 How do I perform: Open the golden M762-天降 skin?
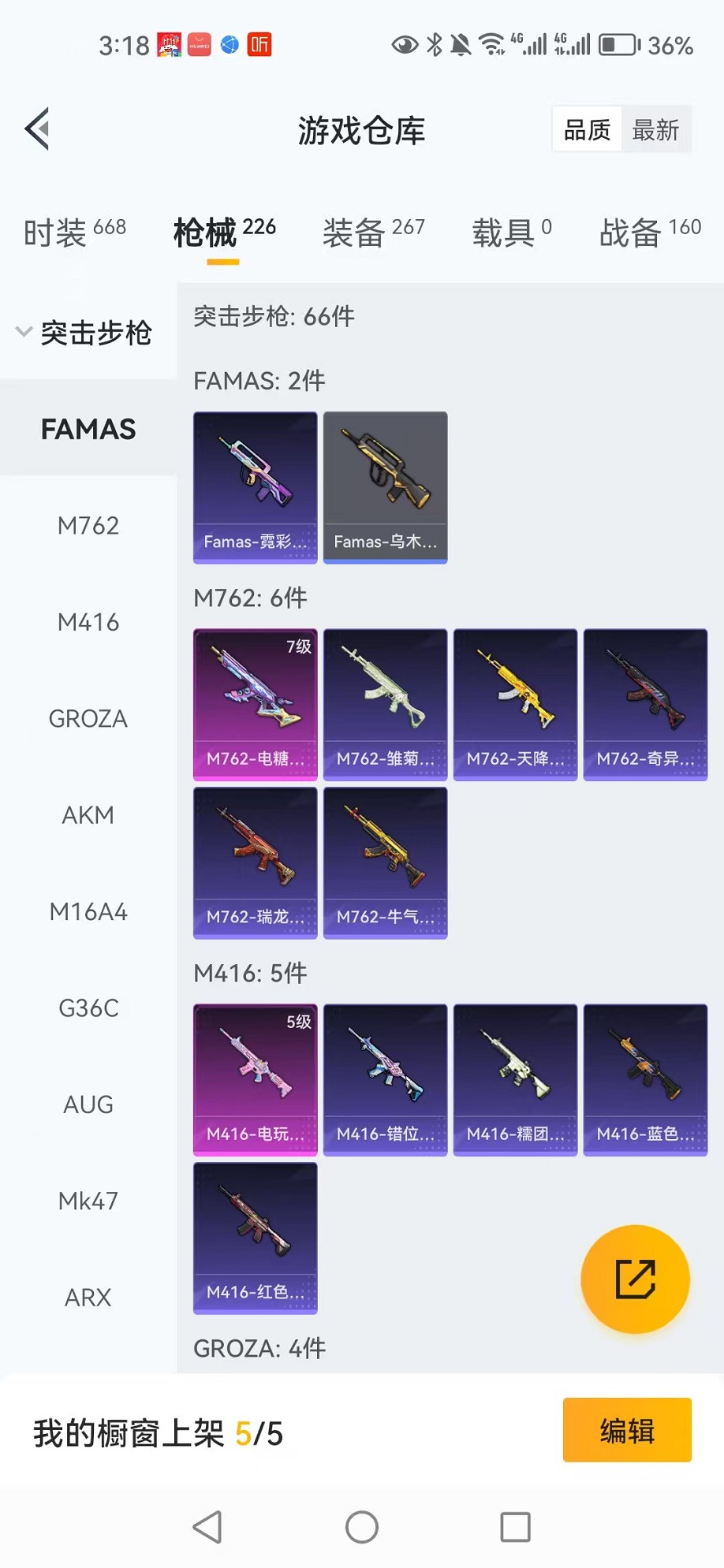(516, 705)
